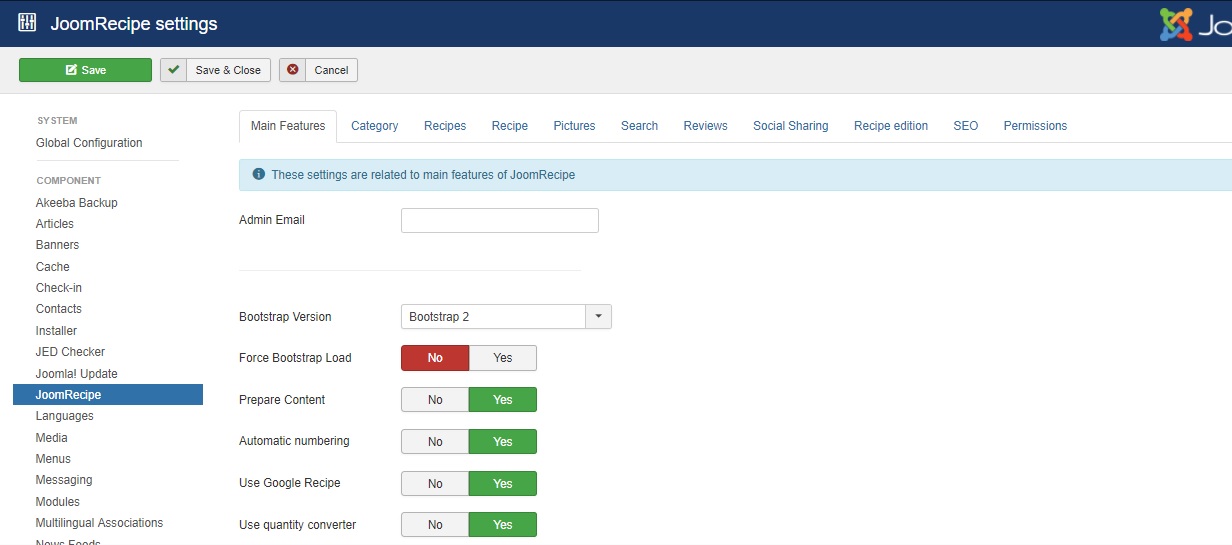Open the Bootstrap Version dropdown
The height and width of the screenshot is (545, 1232).
(506, 317)
